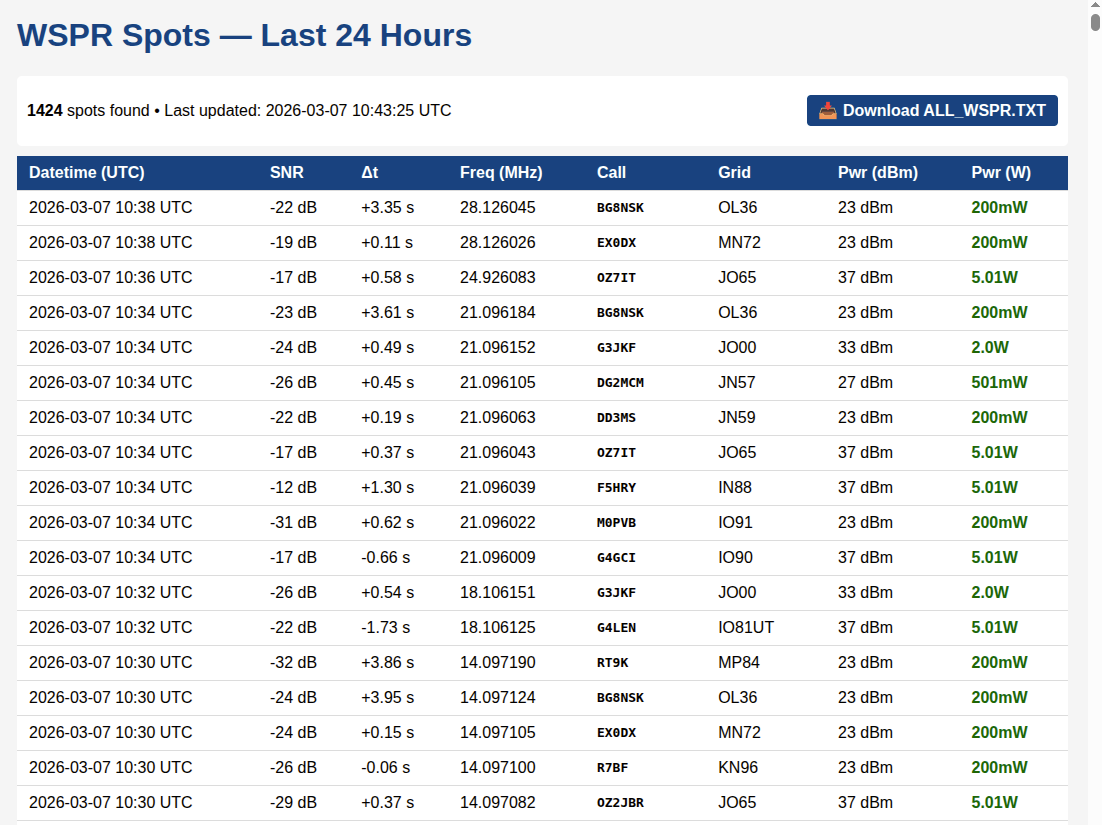Select the 501mW power value

click(999, 383)
